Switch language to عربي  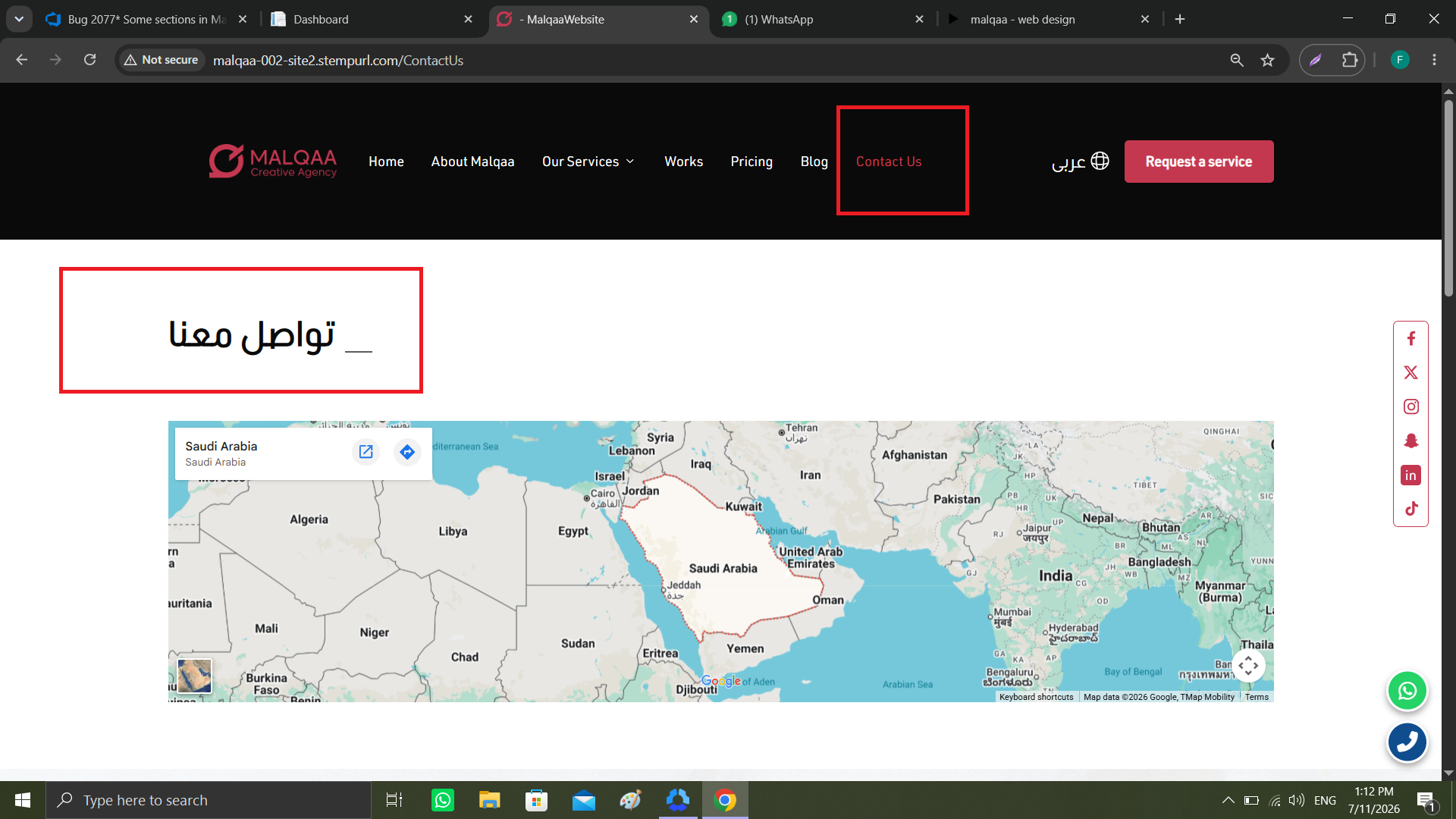[1080, 162]
